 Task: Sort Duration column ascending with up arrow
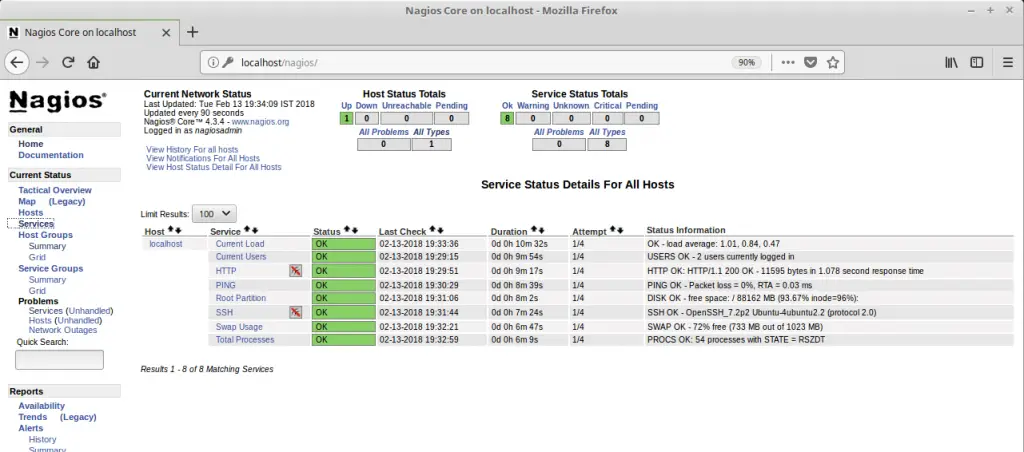click(x=534, y=230)
